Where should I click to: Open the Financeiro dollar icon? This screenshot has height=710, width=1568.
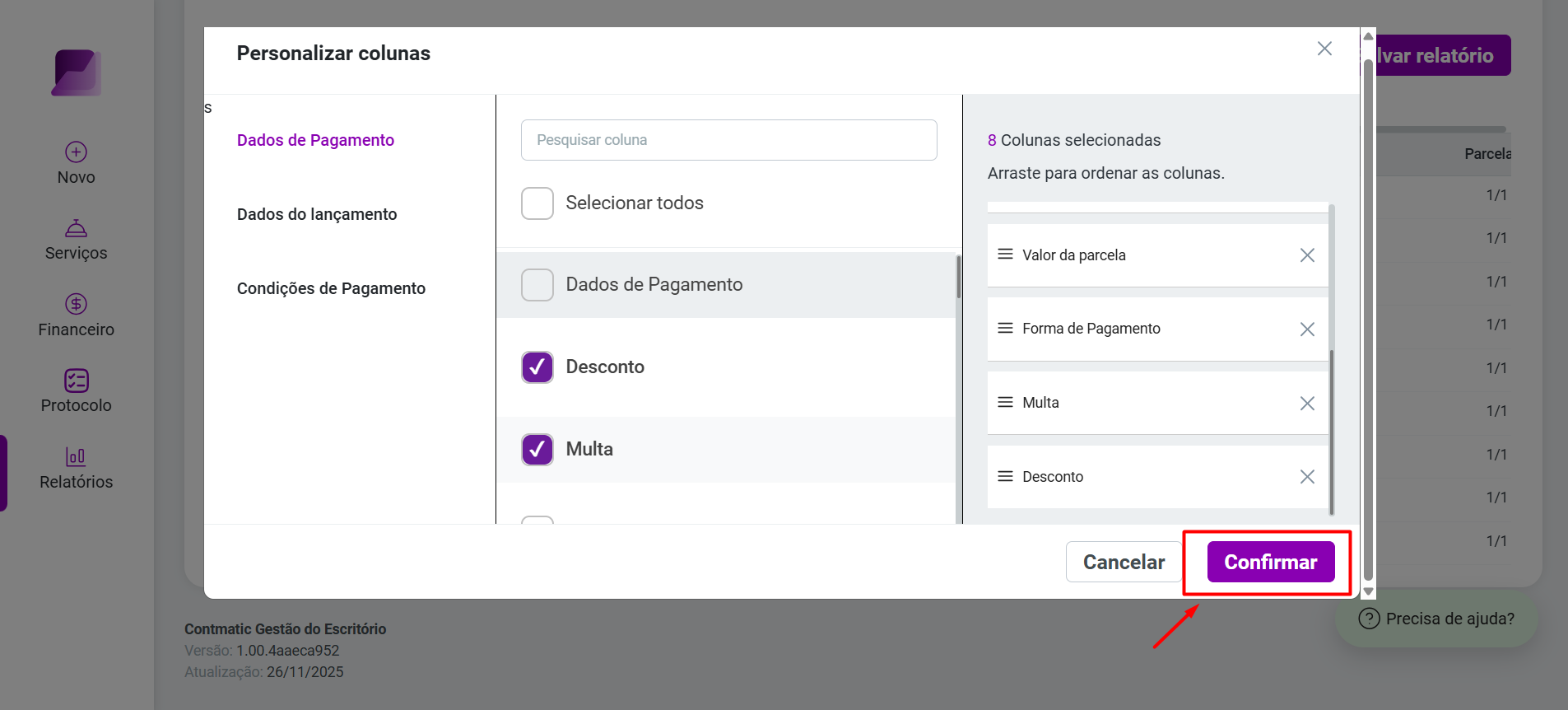pos(77,304)
